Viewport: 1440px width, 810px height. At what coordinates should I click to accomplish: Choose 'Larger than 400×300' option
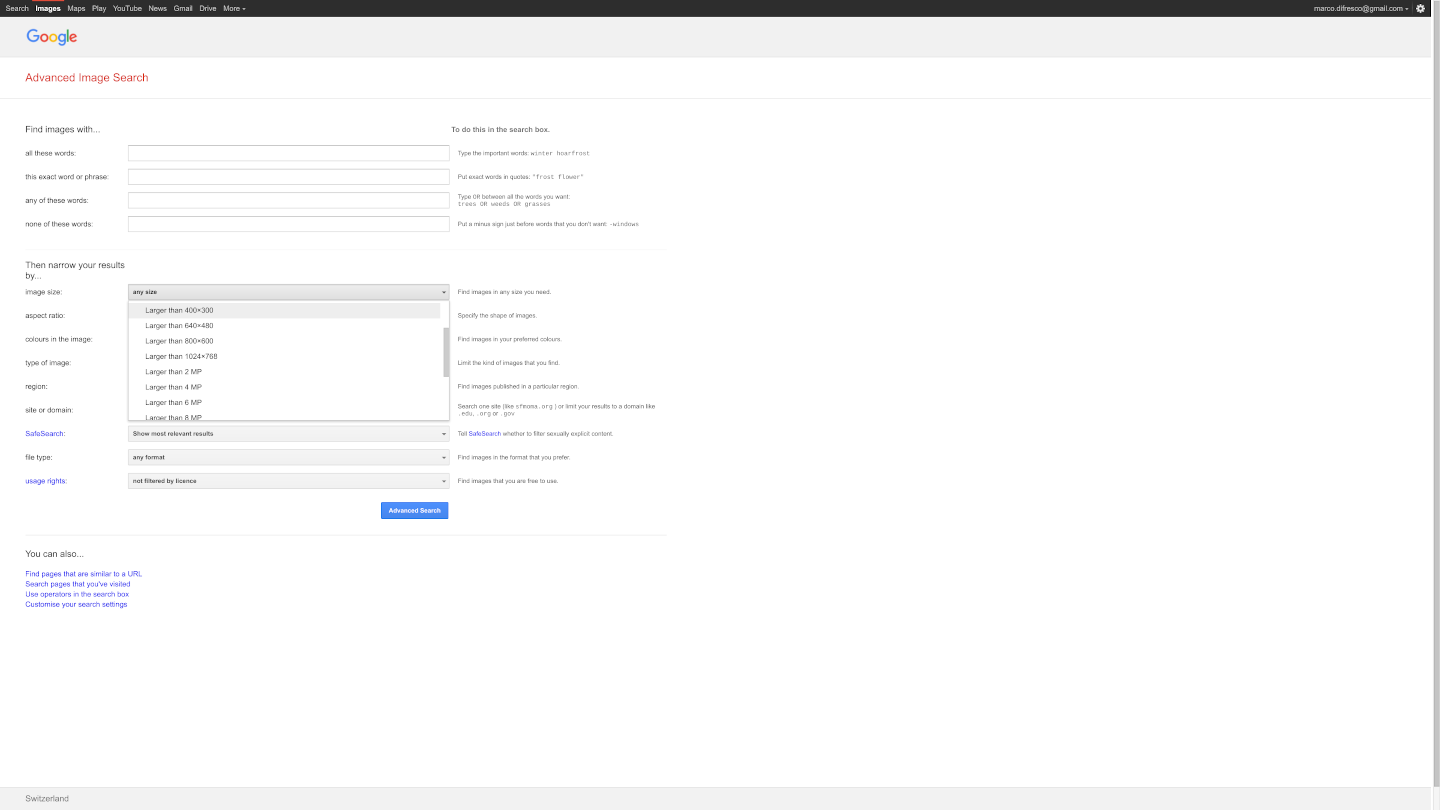click(285, 310)
